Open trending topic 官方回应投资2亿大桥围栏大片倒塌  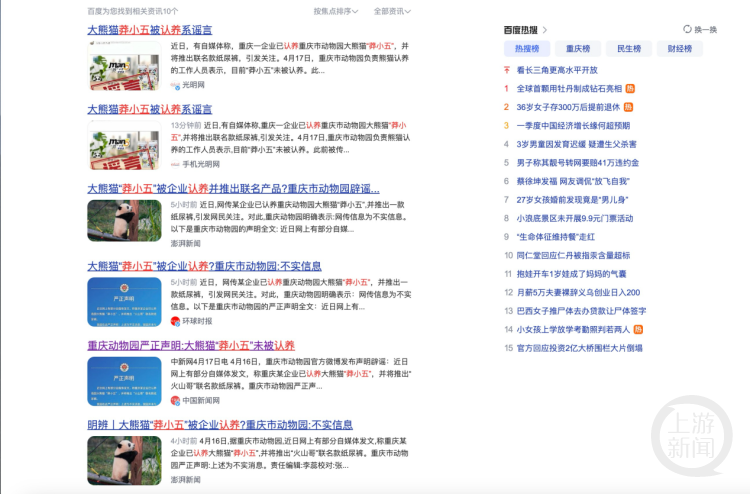[x=579, y=348]
